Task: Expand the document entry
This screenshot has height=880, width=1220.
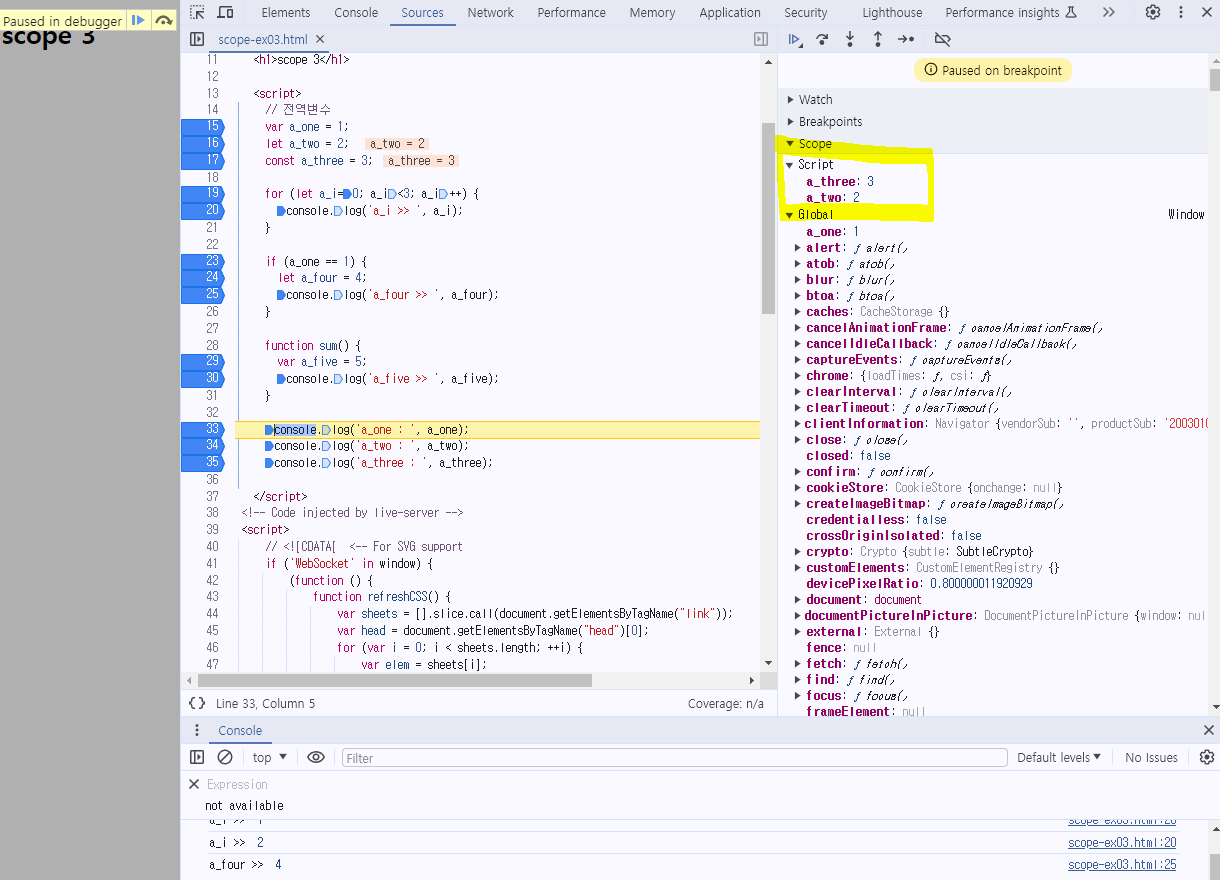Action: point(797,599)
